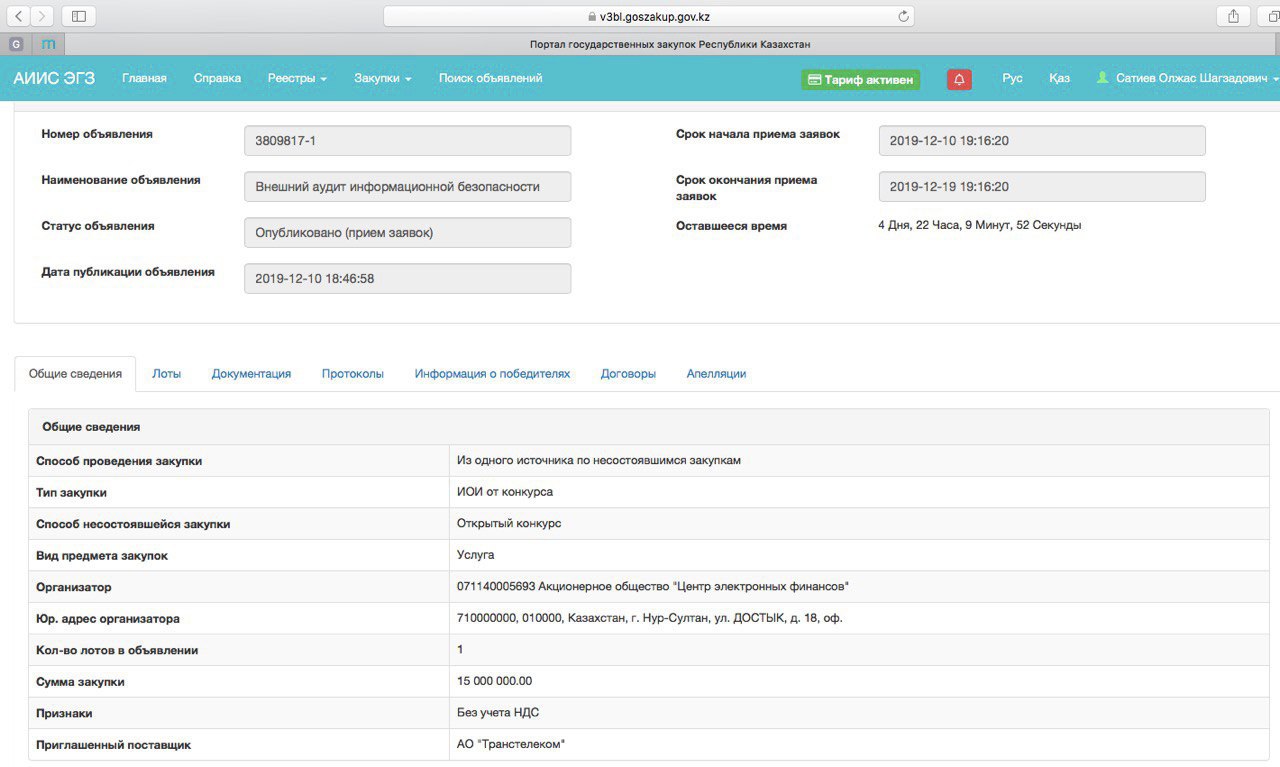Click value Услуга

475,555
